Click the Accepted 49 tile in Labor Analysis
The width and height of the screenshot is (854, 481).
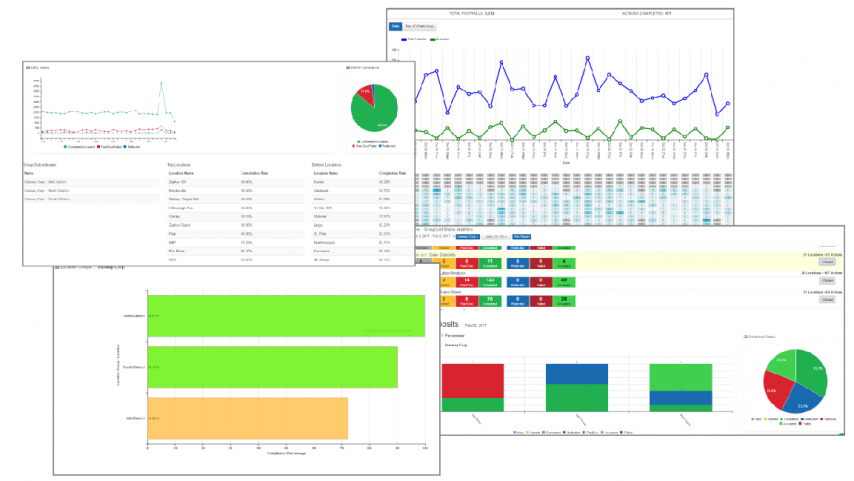point(564,282)
